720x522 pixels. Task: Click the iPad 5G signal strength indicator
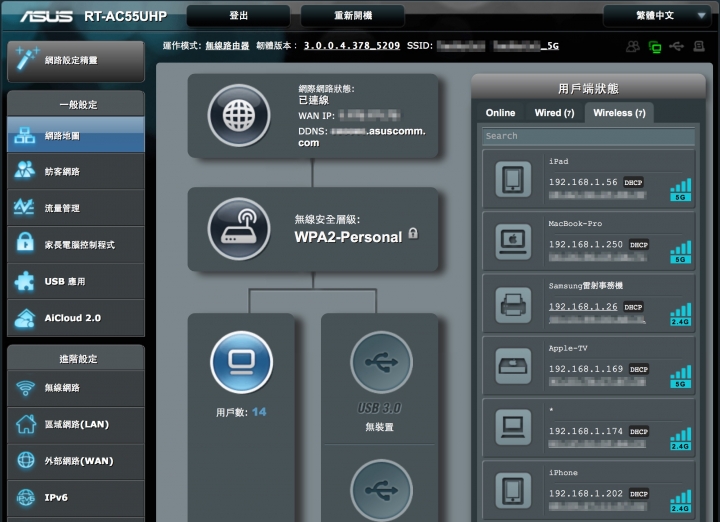(681, 190)
